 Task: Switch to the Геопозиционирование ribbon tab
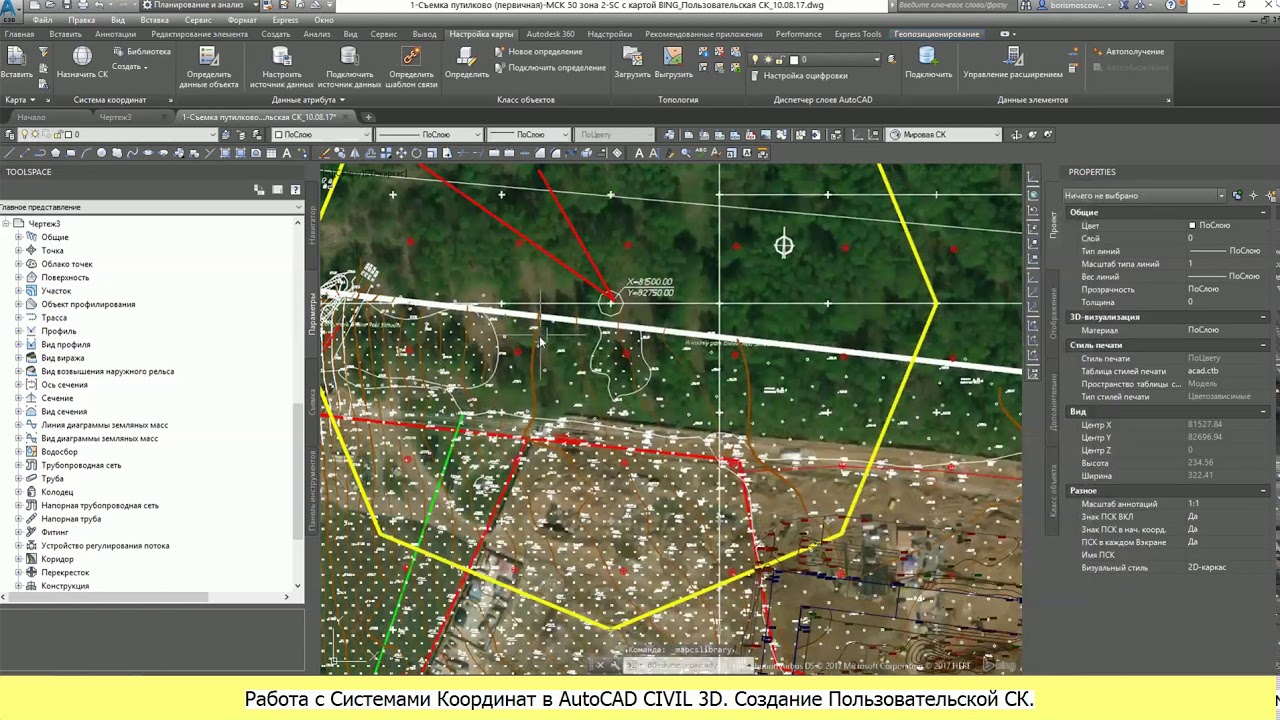[936, 34]
